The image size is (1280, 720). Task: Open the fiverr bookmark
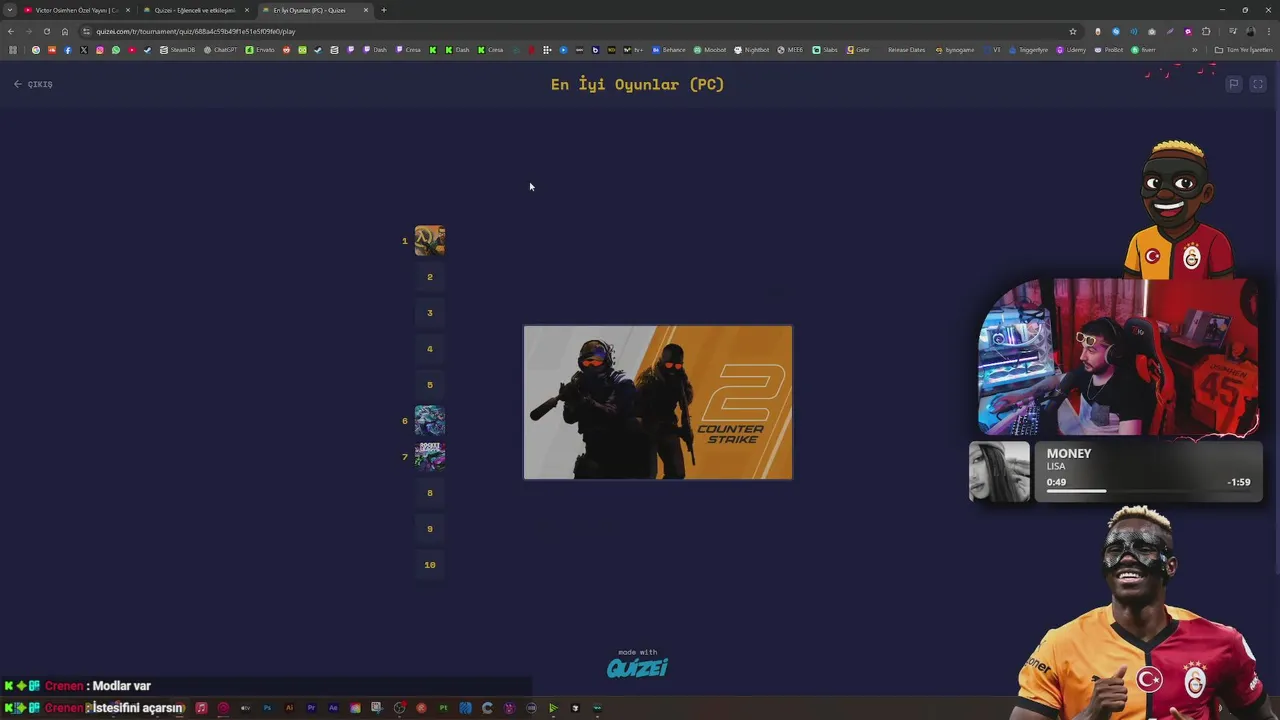click(1143, 50)
